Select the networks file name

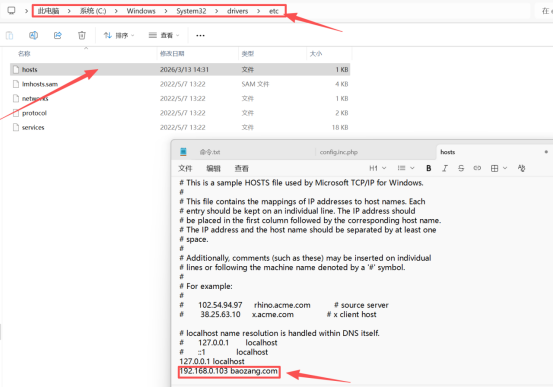tap(35, 99)
